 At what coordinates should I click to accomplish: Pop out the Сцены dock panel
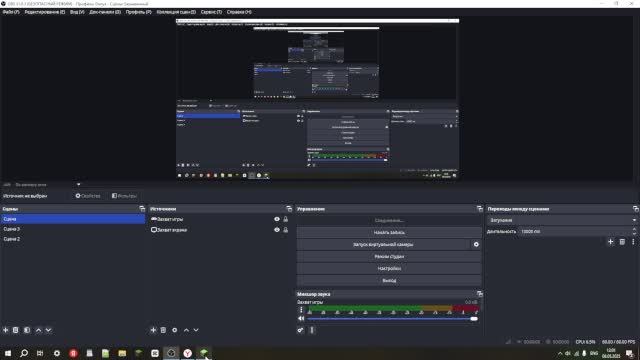(142, 209)
